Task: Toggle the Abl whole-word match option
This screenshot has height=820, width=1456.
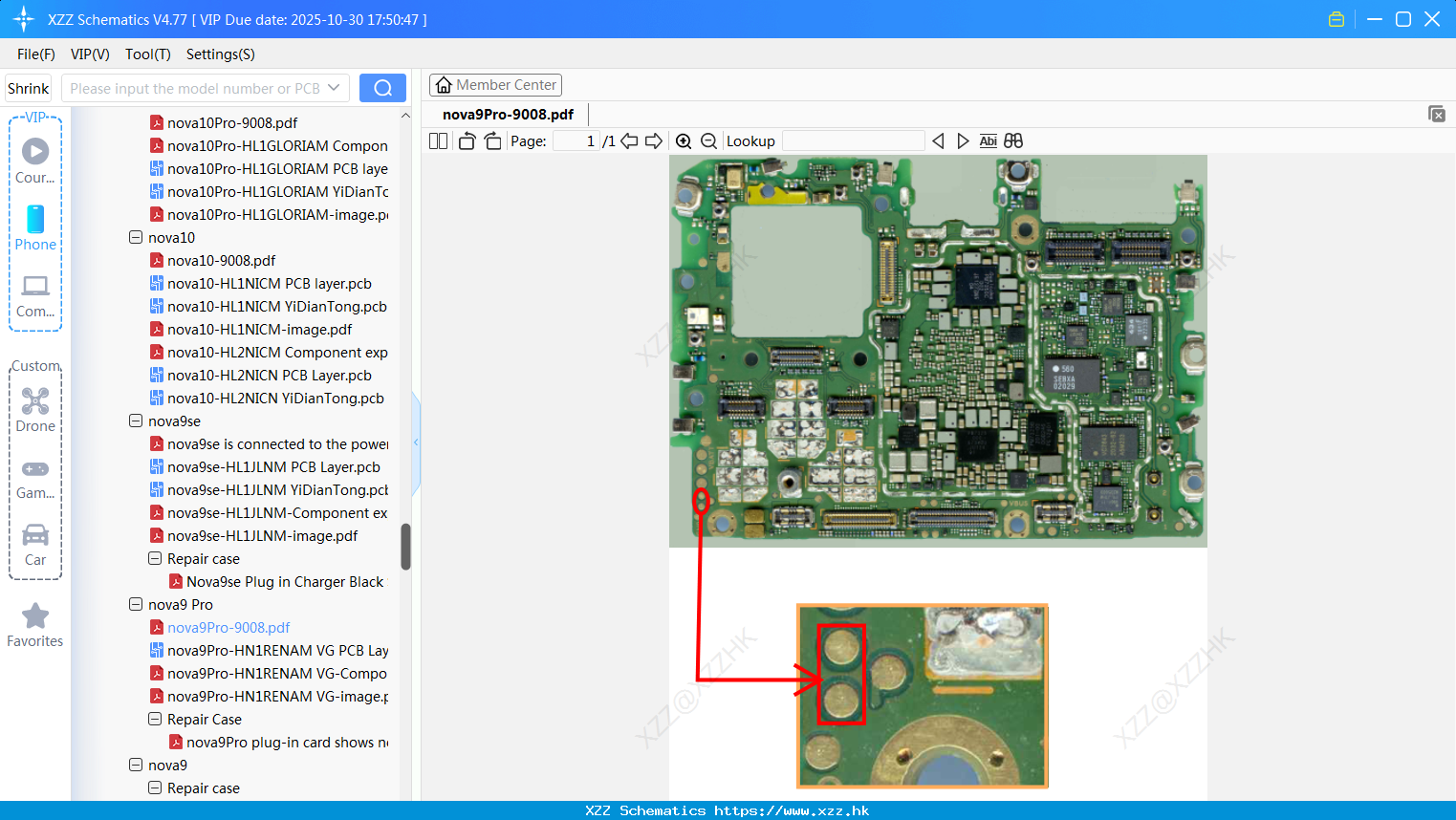Action: (x=989, y=141)
